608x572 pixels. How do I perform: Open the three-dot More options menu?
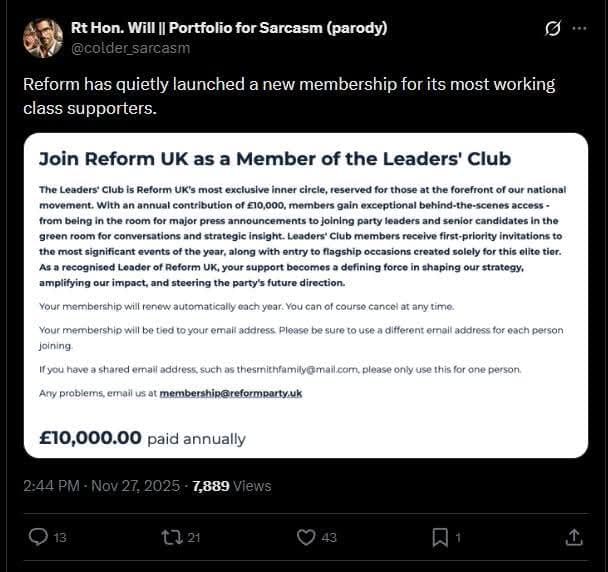580,29
